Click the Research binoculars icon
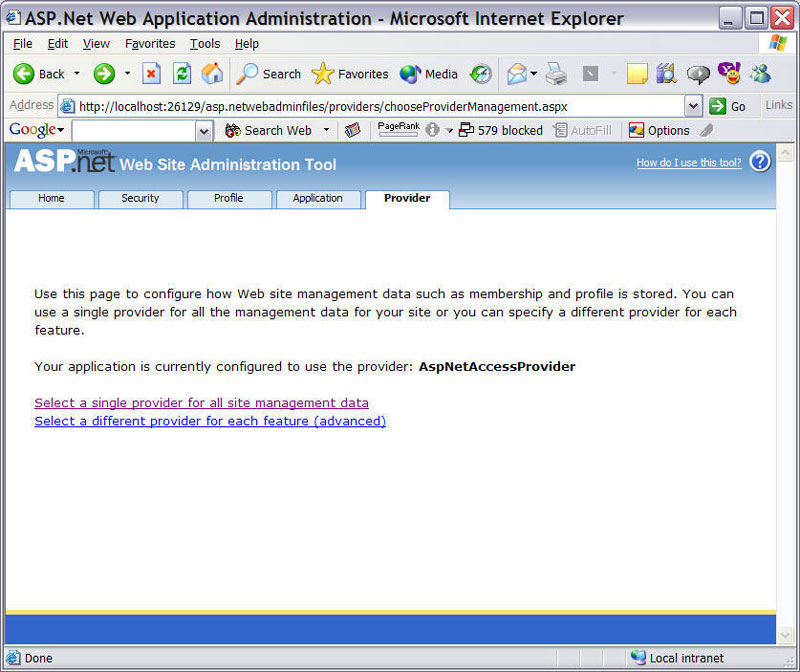800x672 pixels. coord(666,74)
